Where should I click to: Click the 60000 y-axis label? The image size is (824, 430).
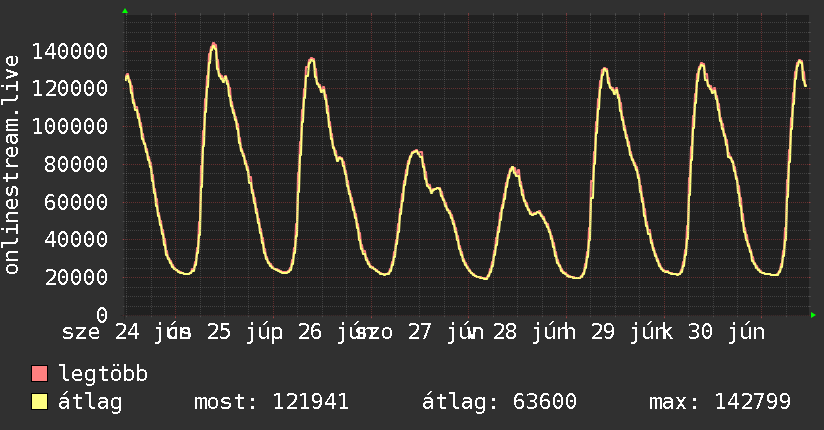[x=76, y=202]
